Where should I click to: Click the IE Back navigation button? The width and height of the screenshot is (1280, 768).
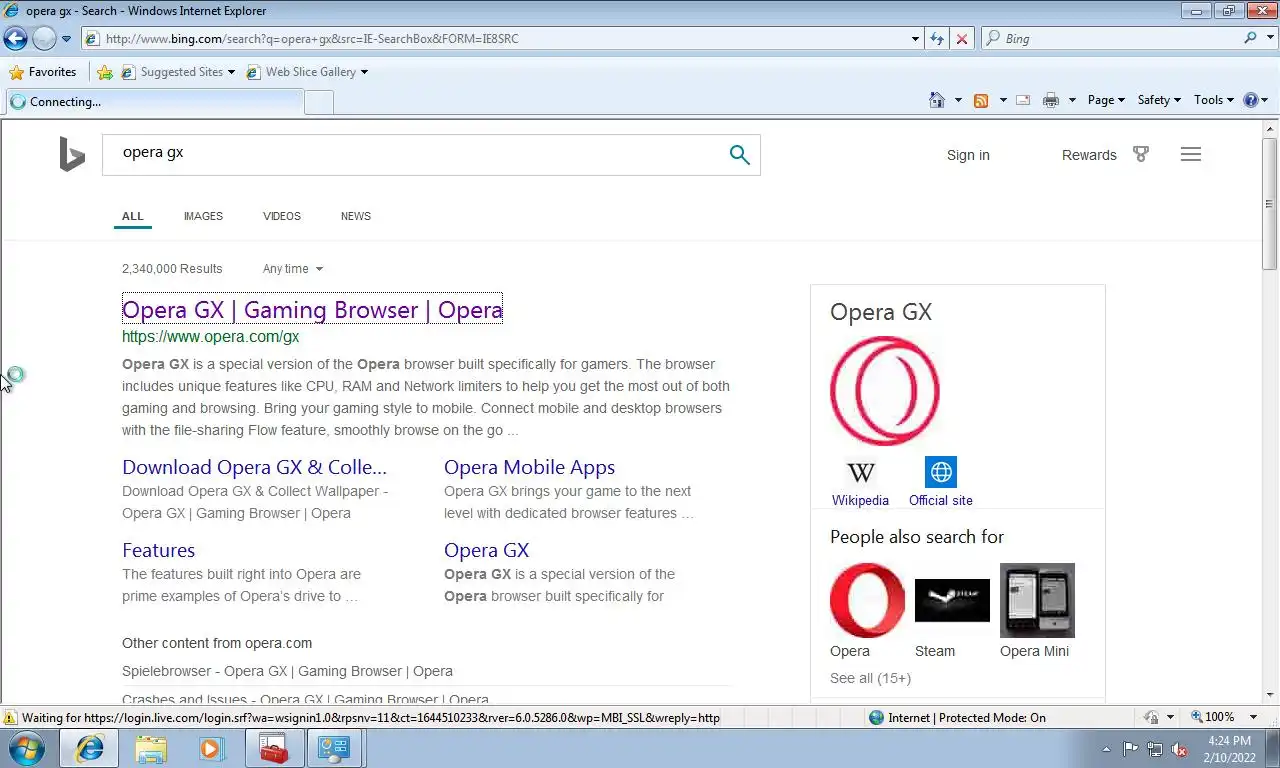click(x=15, y=38)
